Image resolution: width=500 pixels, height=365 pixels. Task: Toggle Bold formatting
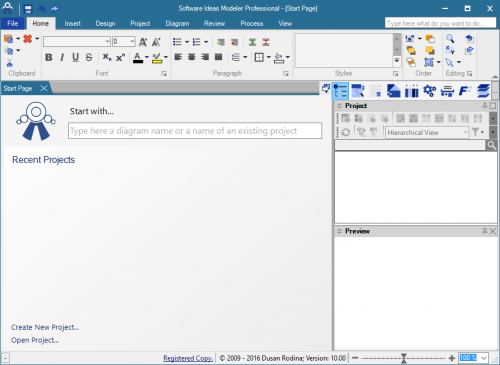(x=49, y=57)
